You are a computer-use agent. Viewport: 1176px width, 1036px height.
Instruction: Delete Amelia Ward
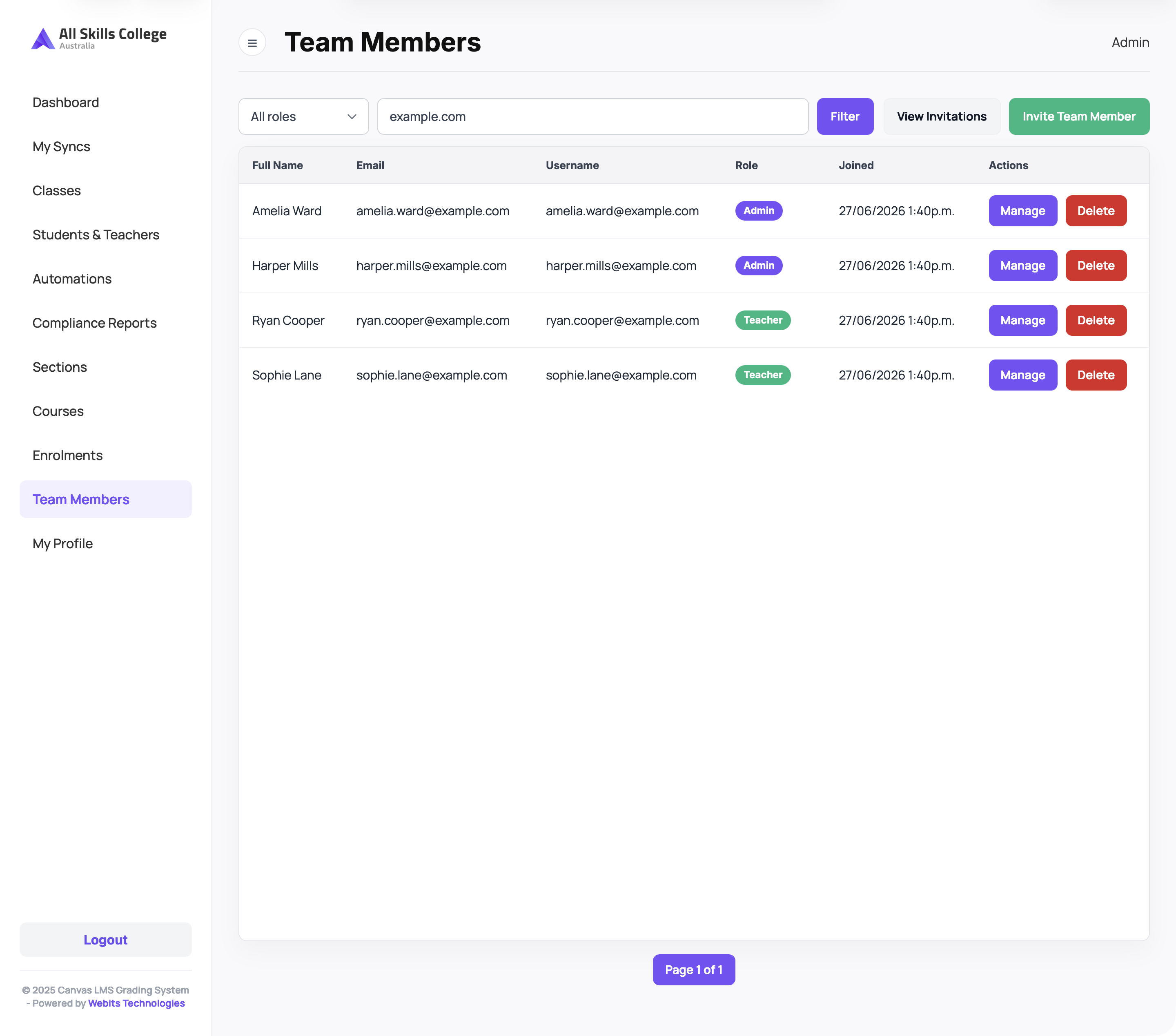click(x=1096, y=211)
